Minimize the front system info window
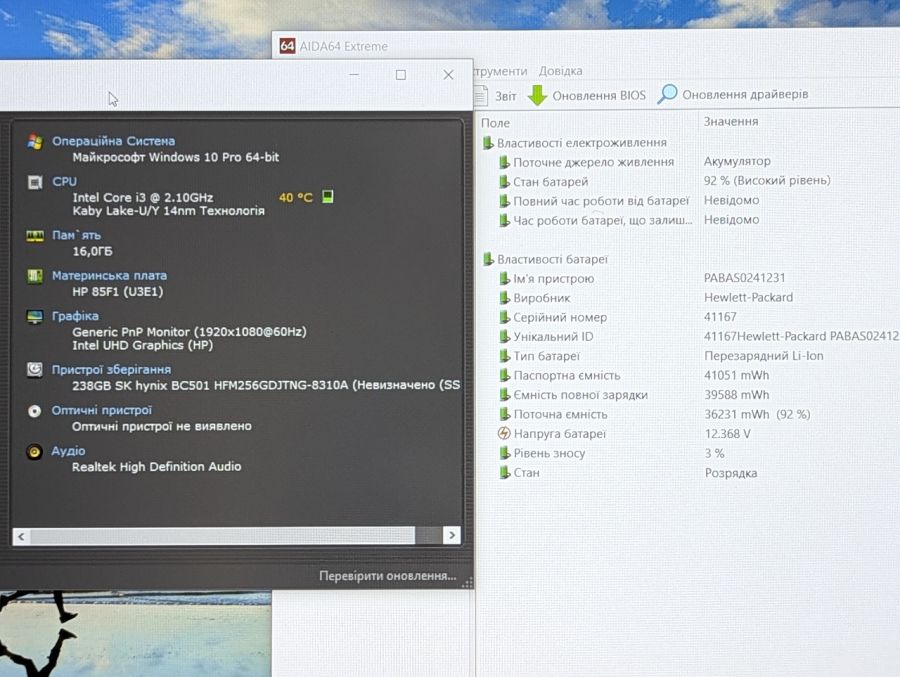Viewport: 900px width, 677px height. pos(354,75)
